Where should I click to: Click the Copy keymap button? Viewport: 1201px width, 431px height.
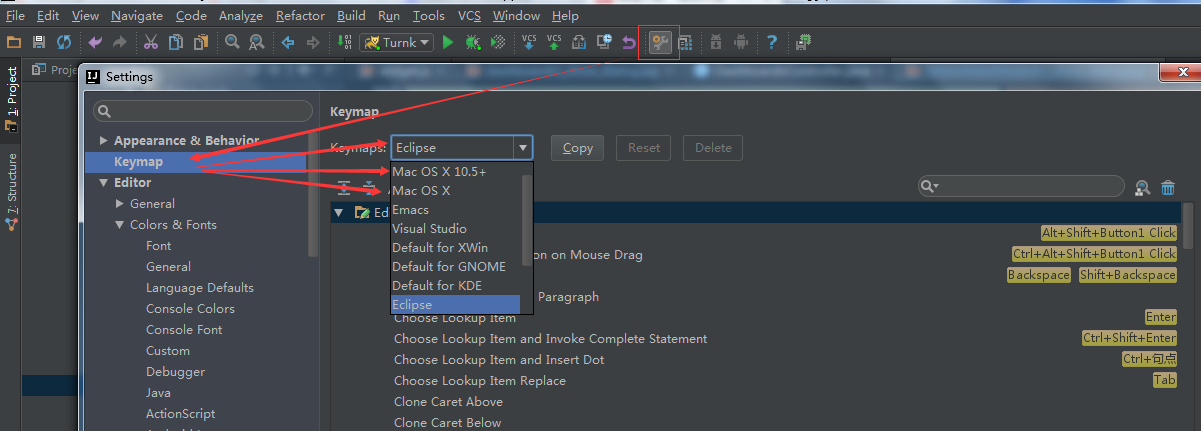pos(578,148)
